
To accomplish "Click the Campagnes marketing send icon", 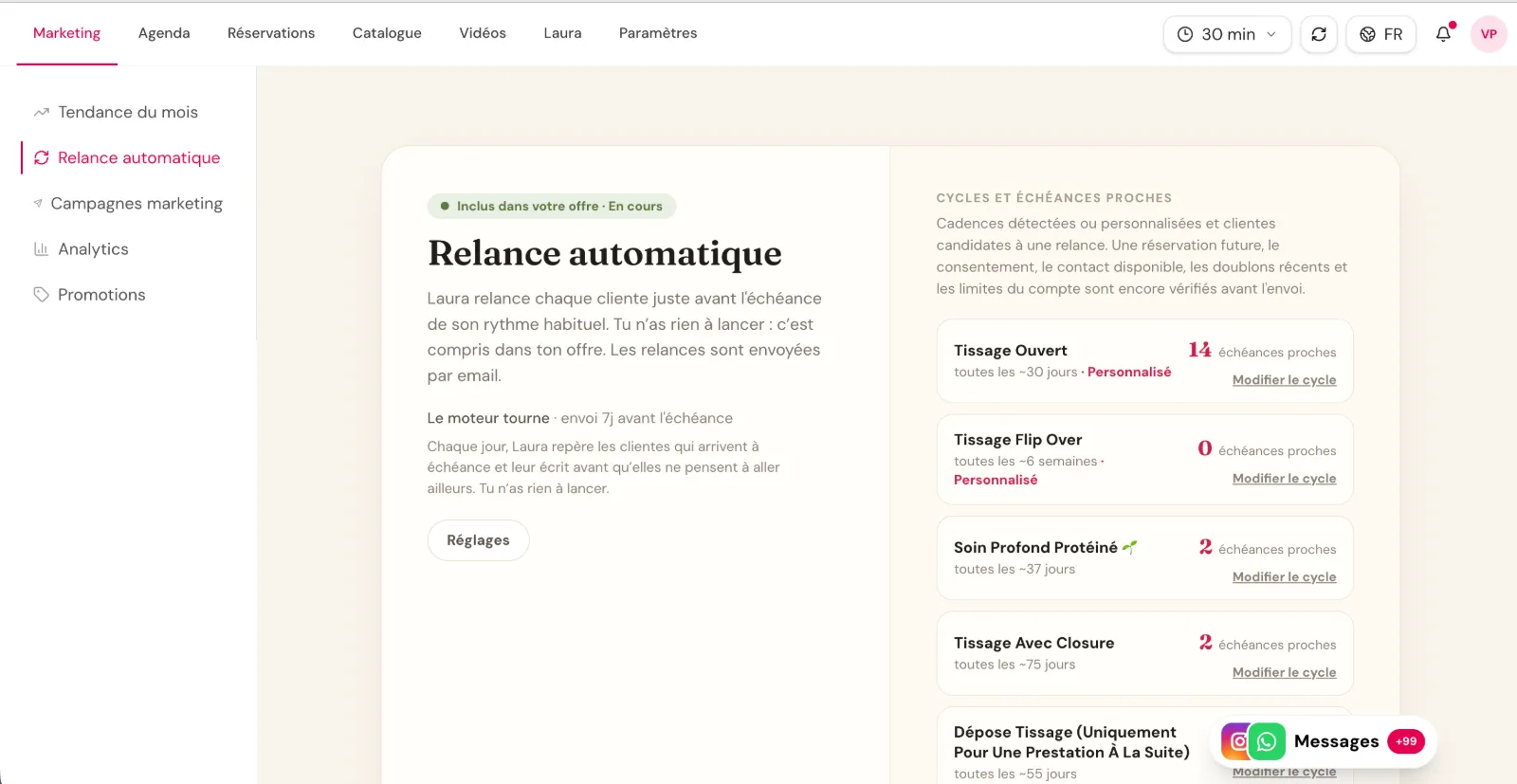I will coord(38,204).
